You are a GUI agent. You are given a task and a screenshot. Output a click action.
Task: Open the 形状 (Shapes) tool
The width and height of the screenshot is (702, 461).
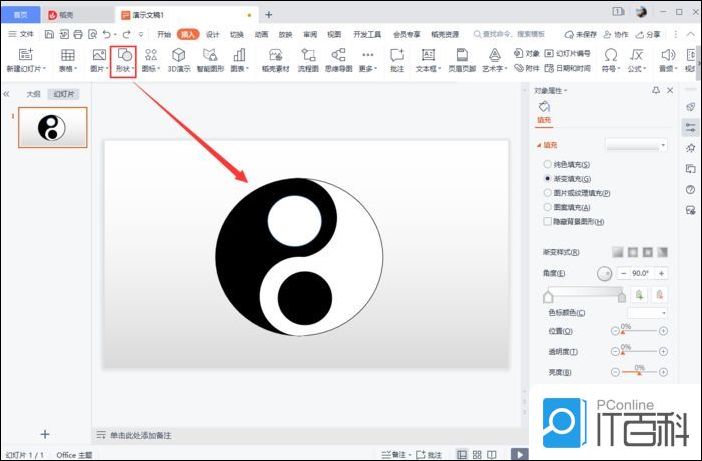pyautogui.click(x=124, y=60)
